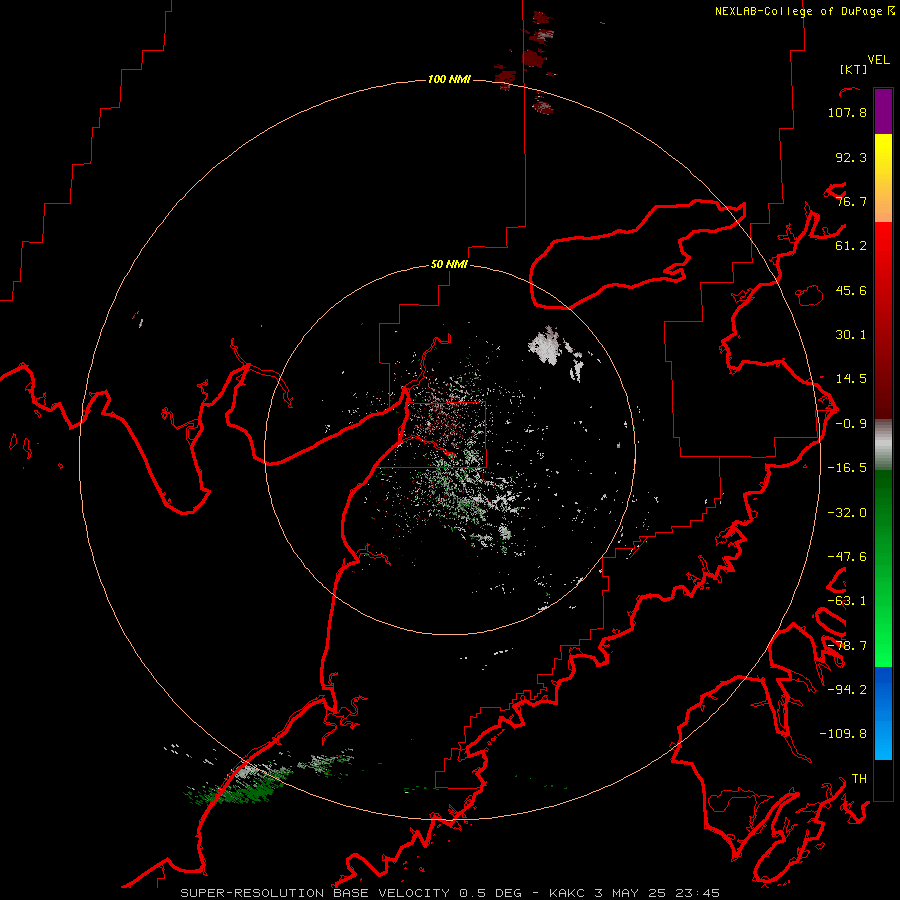Viewport: 900px width, 900px height.
Task: Click the KAKC station identifier in caption
Action: pyautogui.click(x=567, y=893)
